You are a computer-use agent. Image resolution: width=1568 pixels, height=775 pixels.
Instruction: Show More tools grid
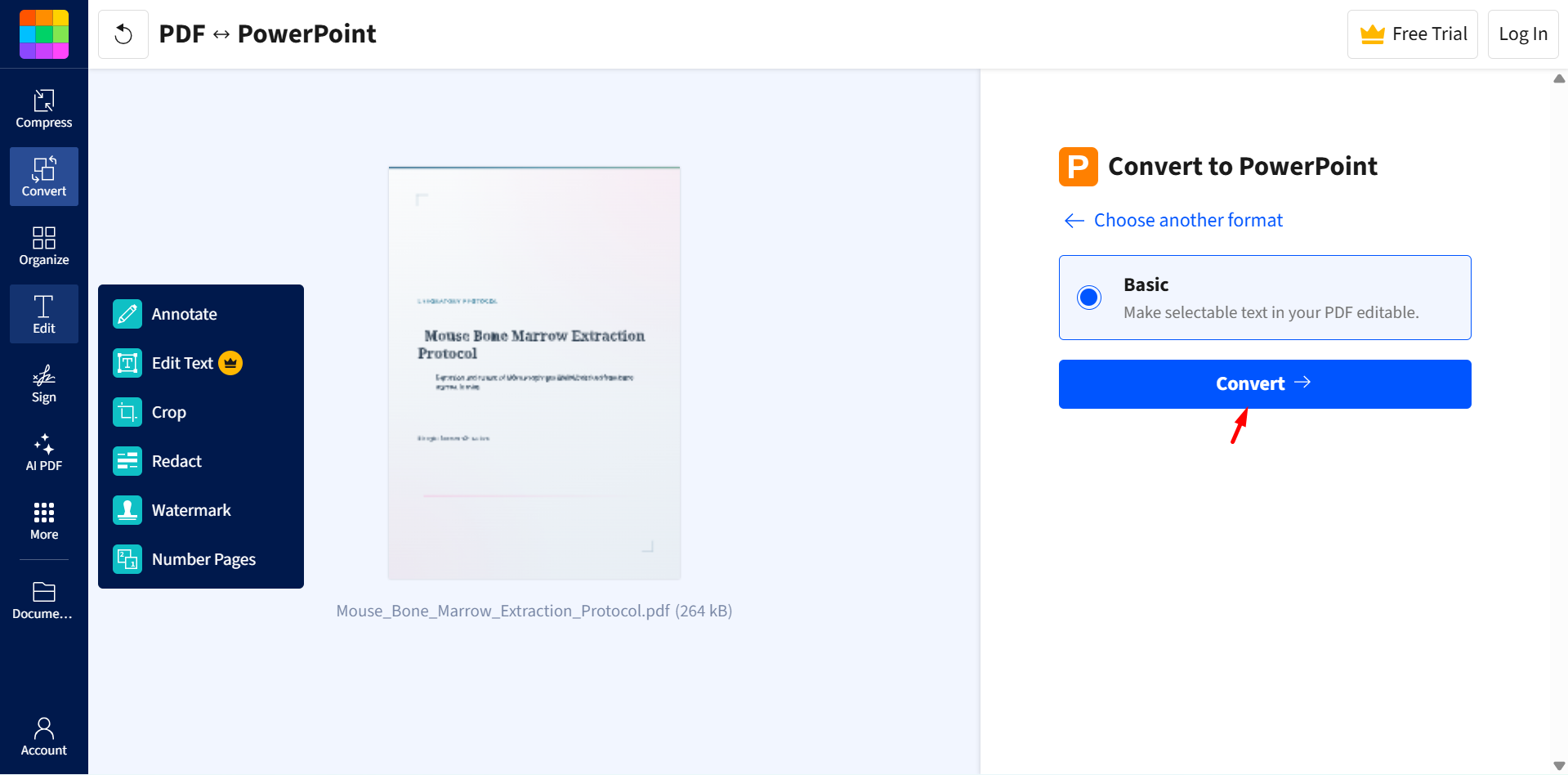(44, 521)
